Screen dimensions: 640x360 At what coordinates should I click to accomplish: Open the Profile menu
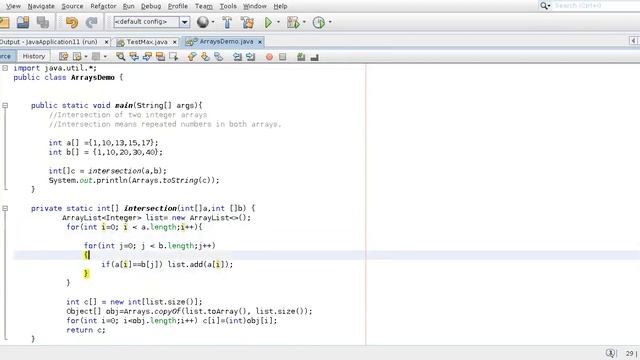178,6
